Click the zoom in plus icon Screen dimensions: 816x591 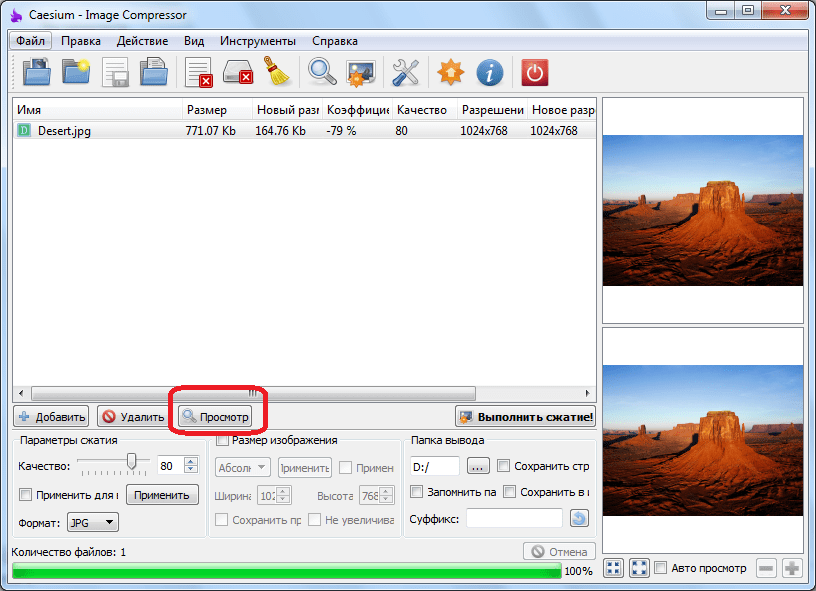pos(792,568)
